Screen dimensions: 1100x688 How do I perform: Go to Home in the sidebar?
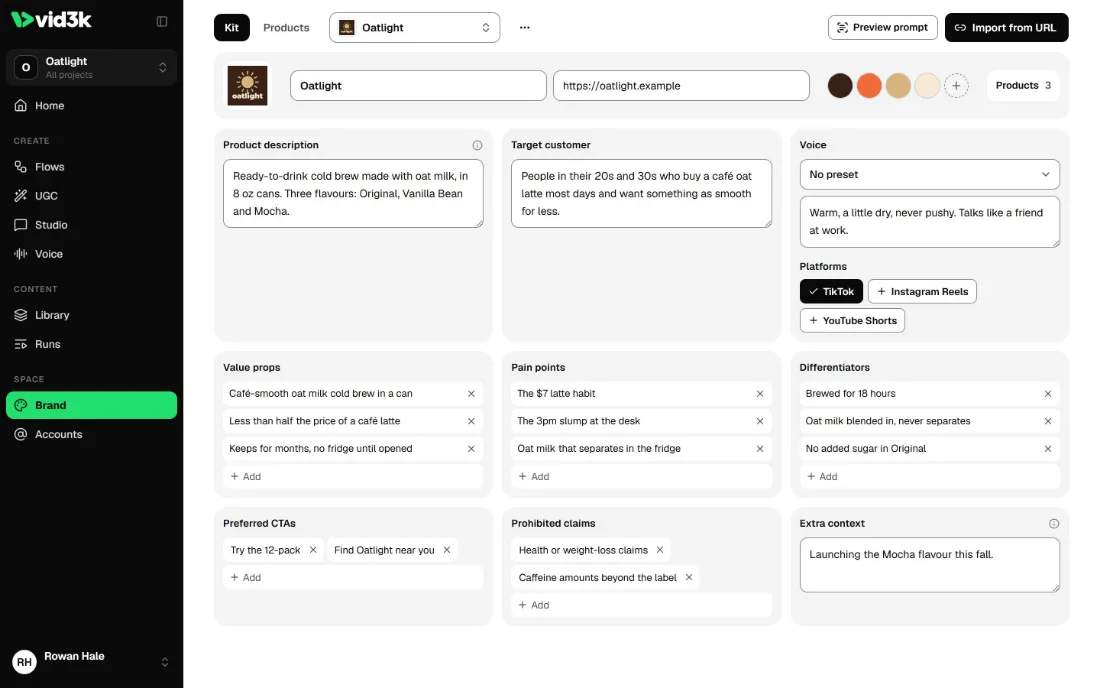(91, 106)
